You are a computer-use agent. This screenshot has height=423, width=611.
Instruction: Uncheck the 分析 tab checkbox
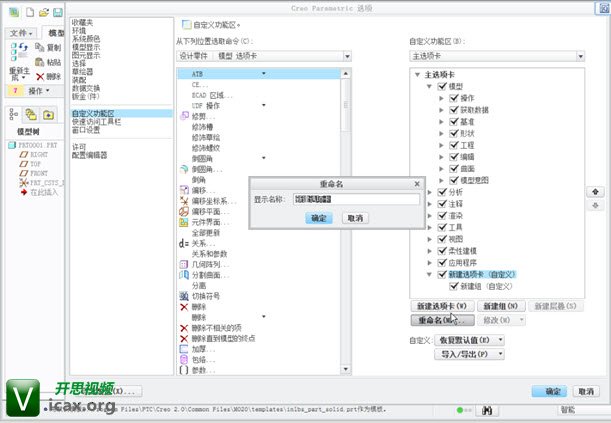(x=442, y=192)
